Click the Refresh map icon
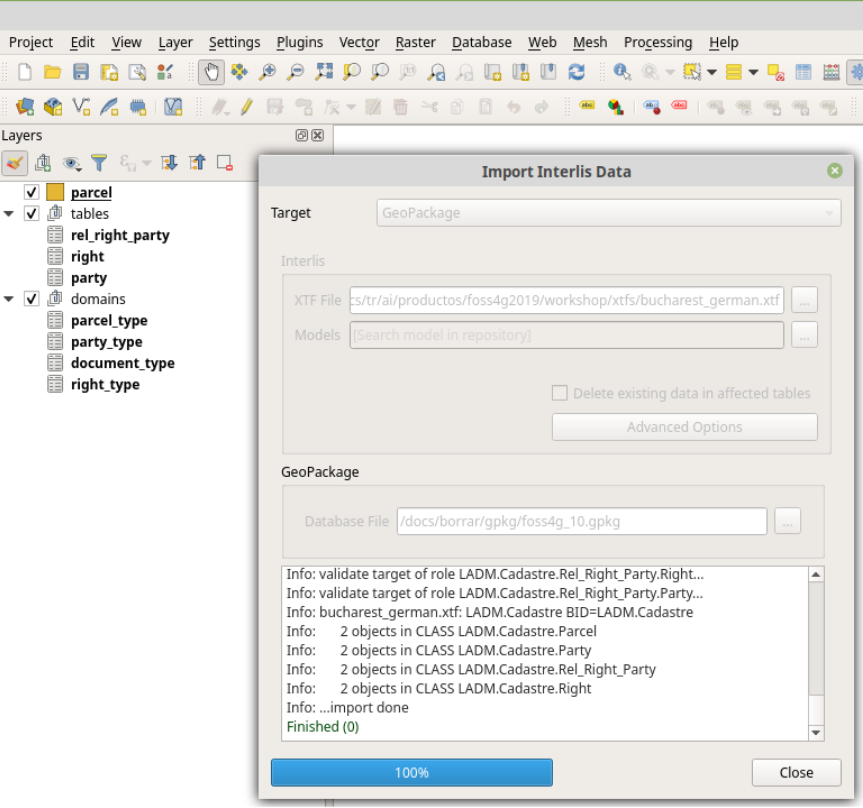Viewport: 863px width, 808px height. [576, 72]
